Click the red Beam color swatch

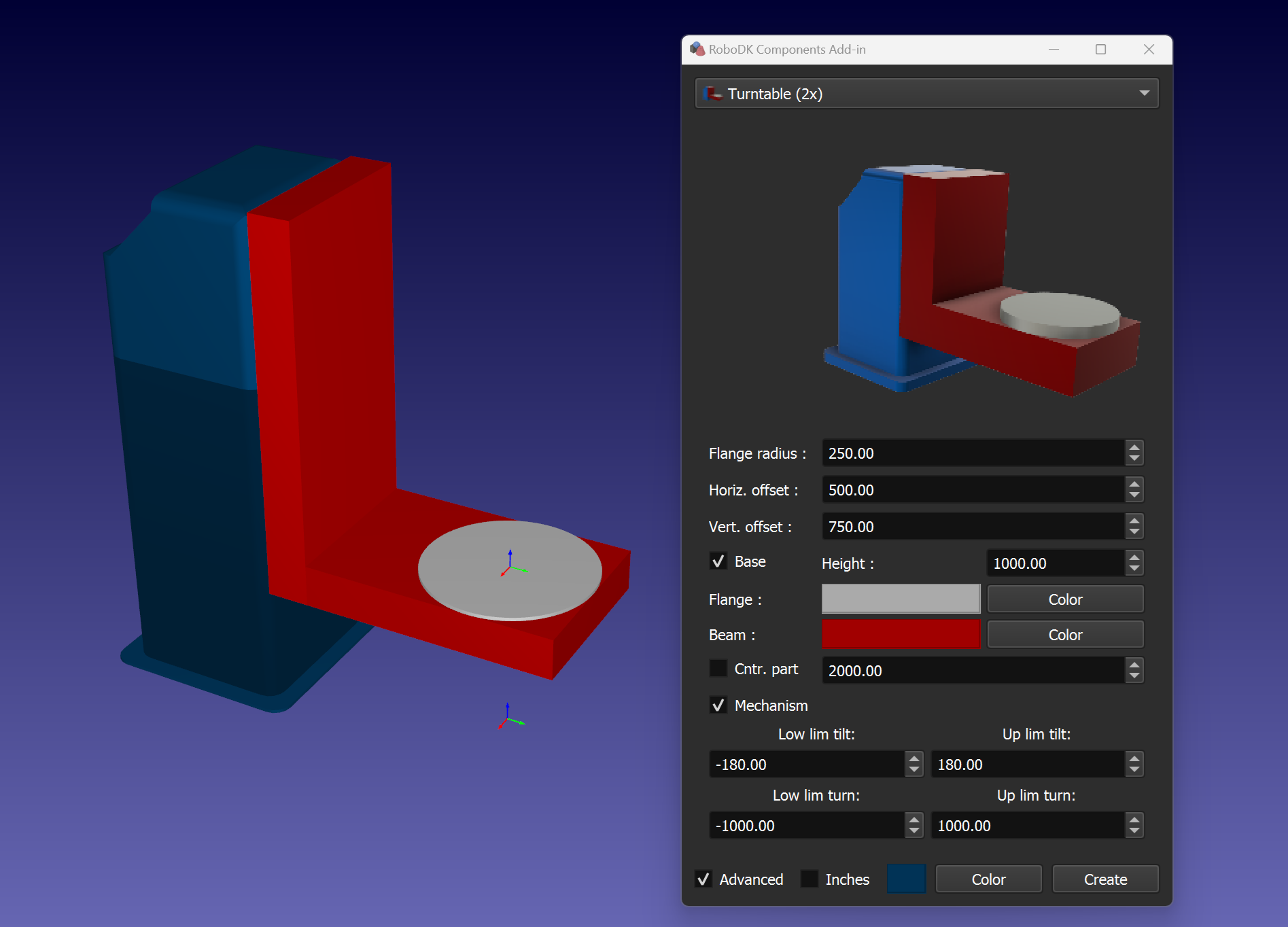coord(901,634)
